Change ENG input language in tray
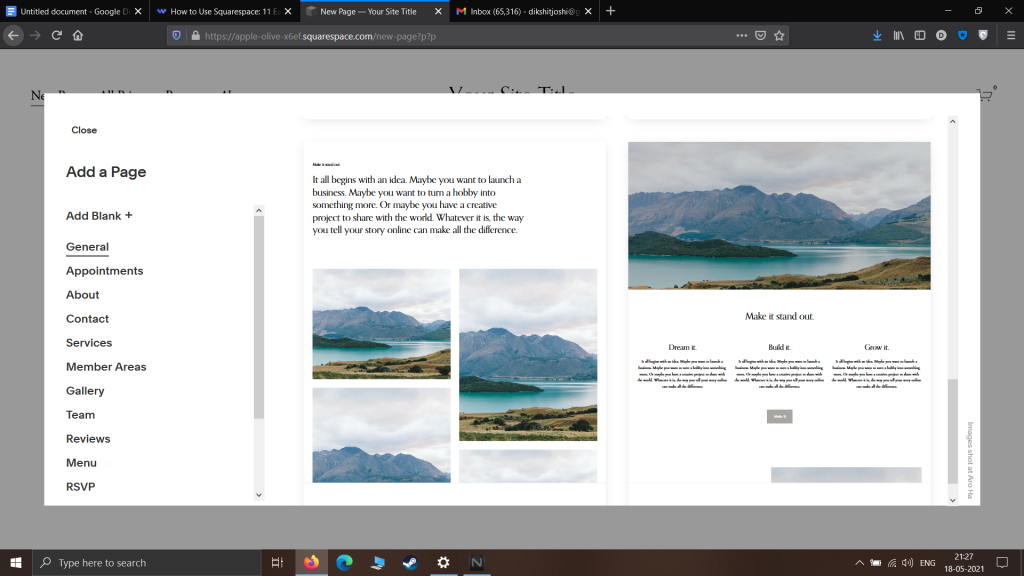Screen dimensions: 1024x576 click(x=927, y=562)
